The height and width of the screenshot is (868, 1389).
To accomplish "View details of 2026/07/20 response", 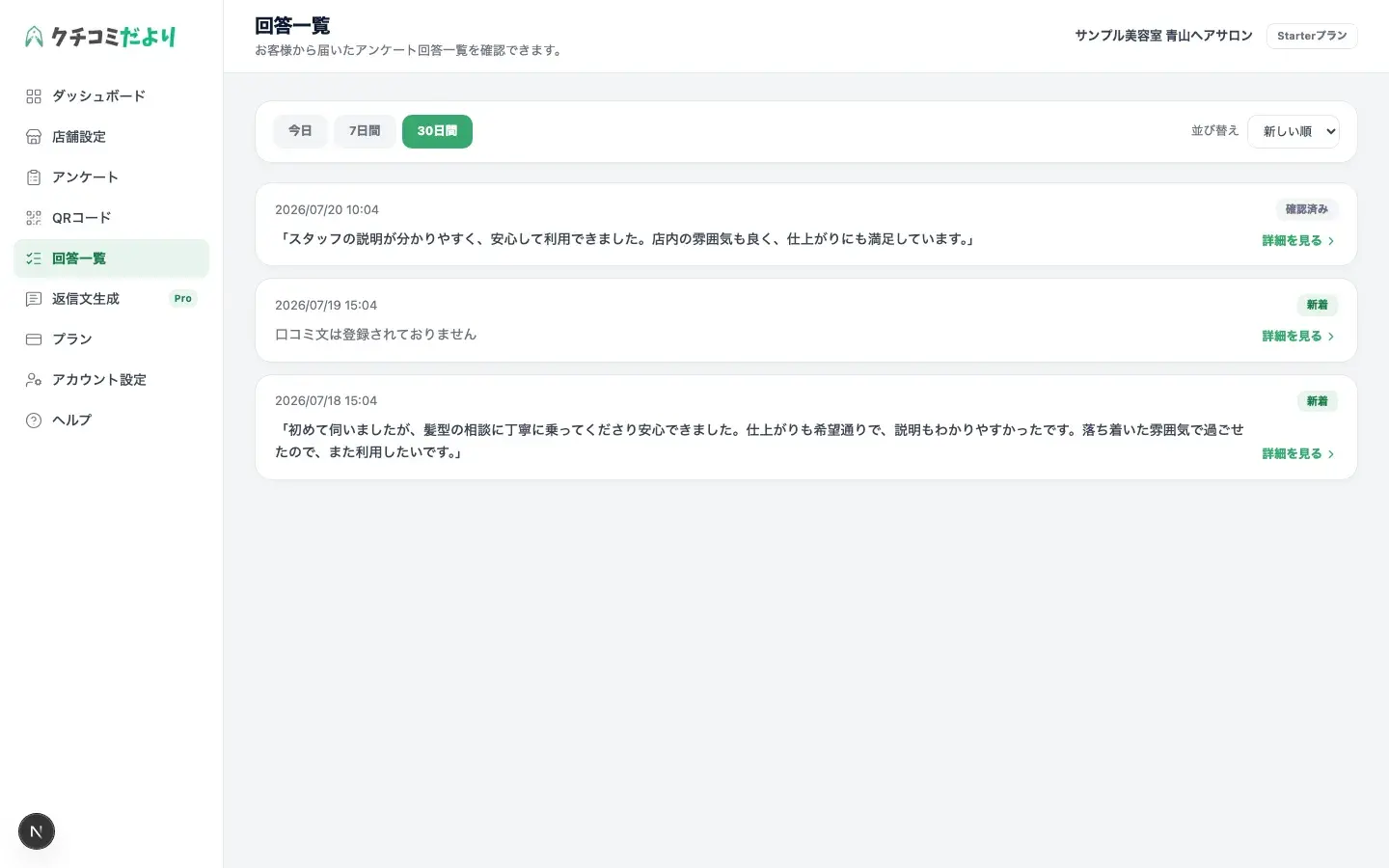I will tap(1298, 241).
